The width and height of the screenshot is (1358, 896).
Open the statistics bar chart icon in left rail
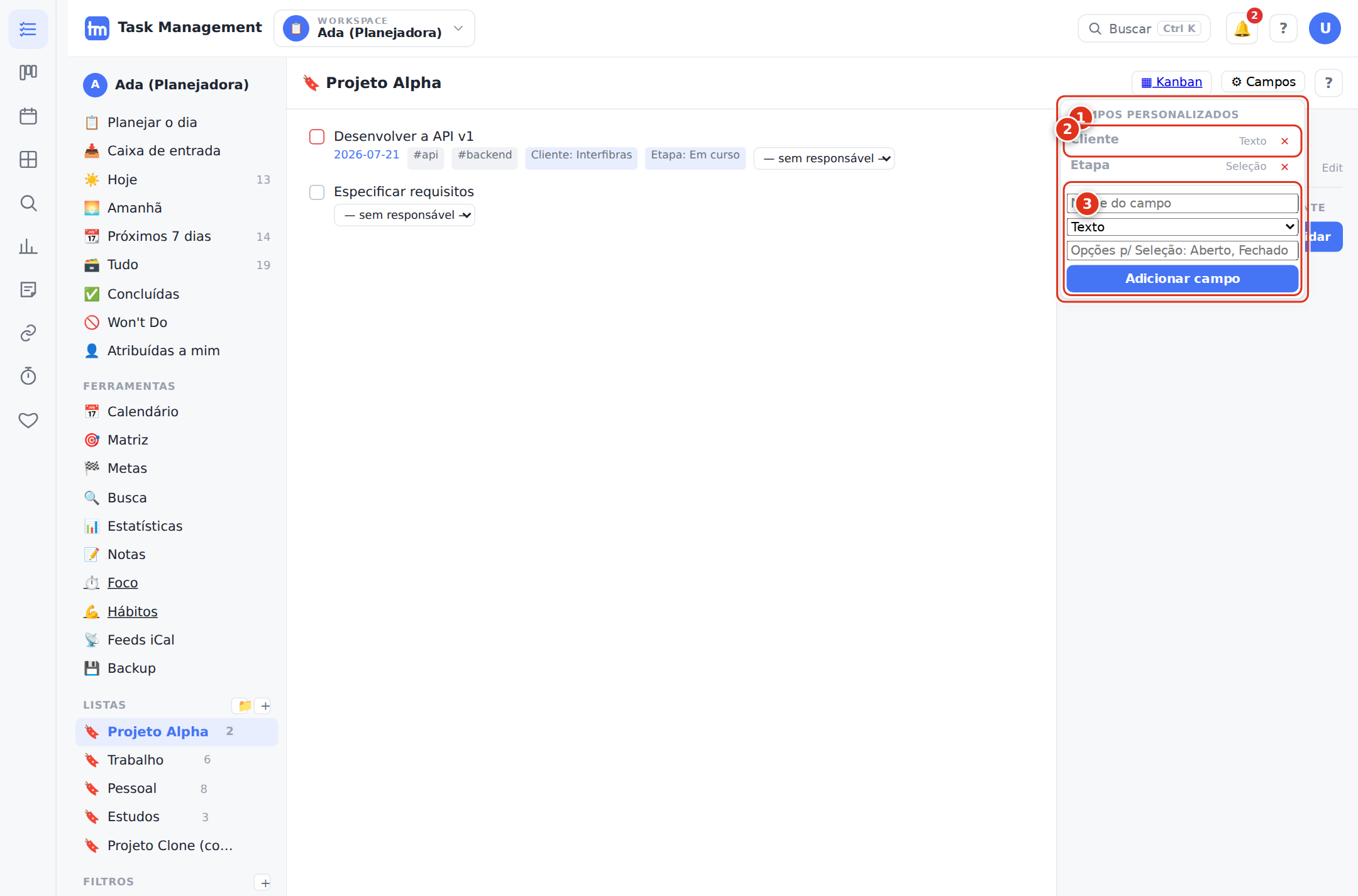(28, 246)
